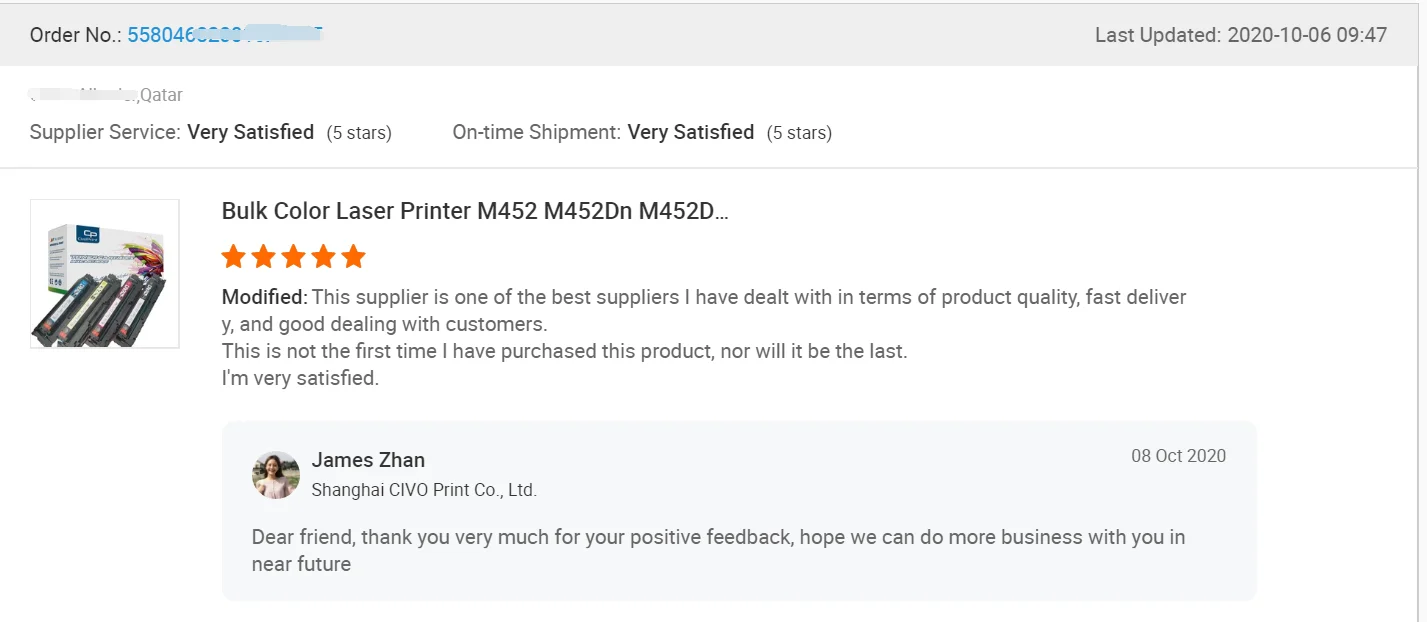The height and width of the screenshot is (622, 1427).
Task: Open the toner cartridge product thumbnail
Action: coord(104,274)
